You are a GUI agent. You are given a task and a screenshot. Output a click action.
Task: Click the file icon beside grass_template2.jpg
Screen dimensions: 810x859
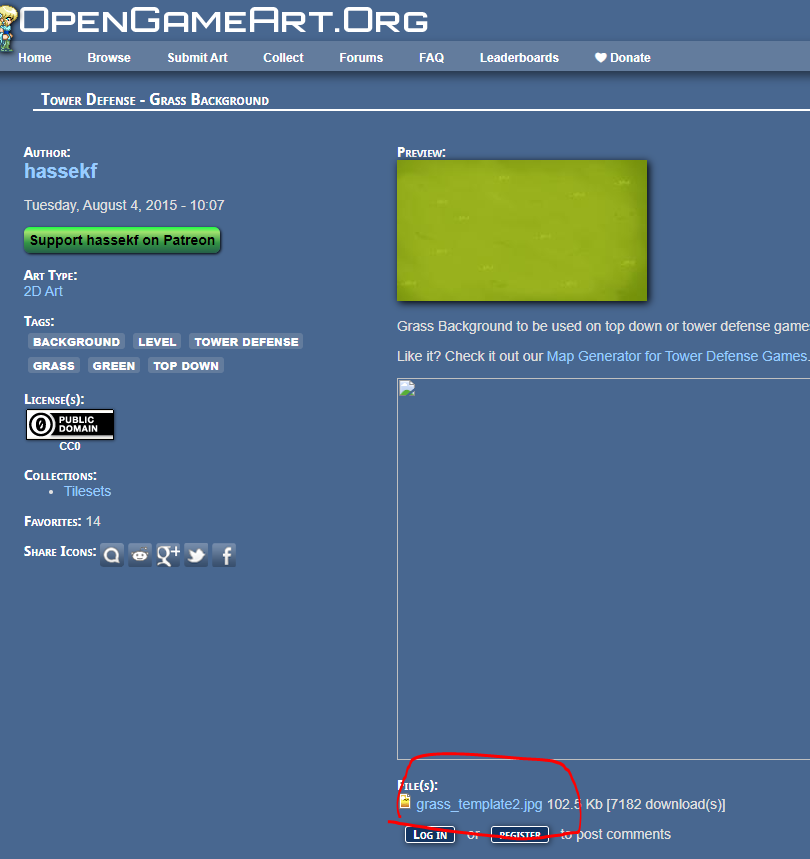click(x=405, y=802)
